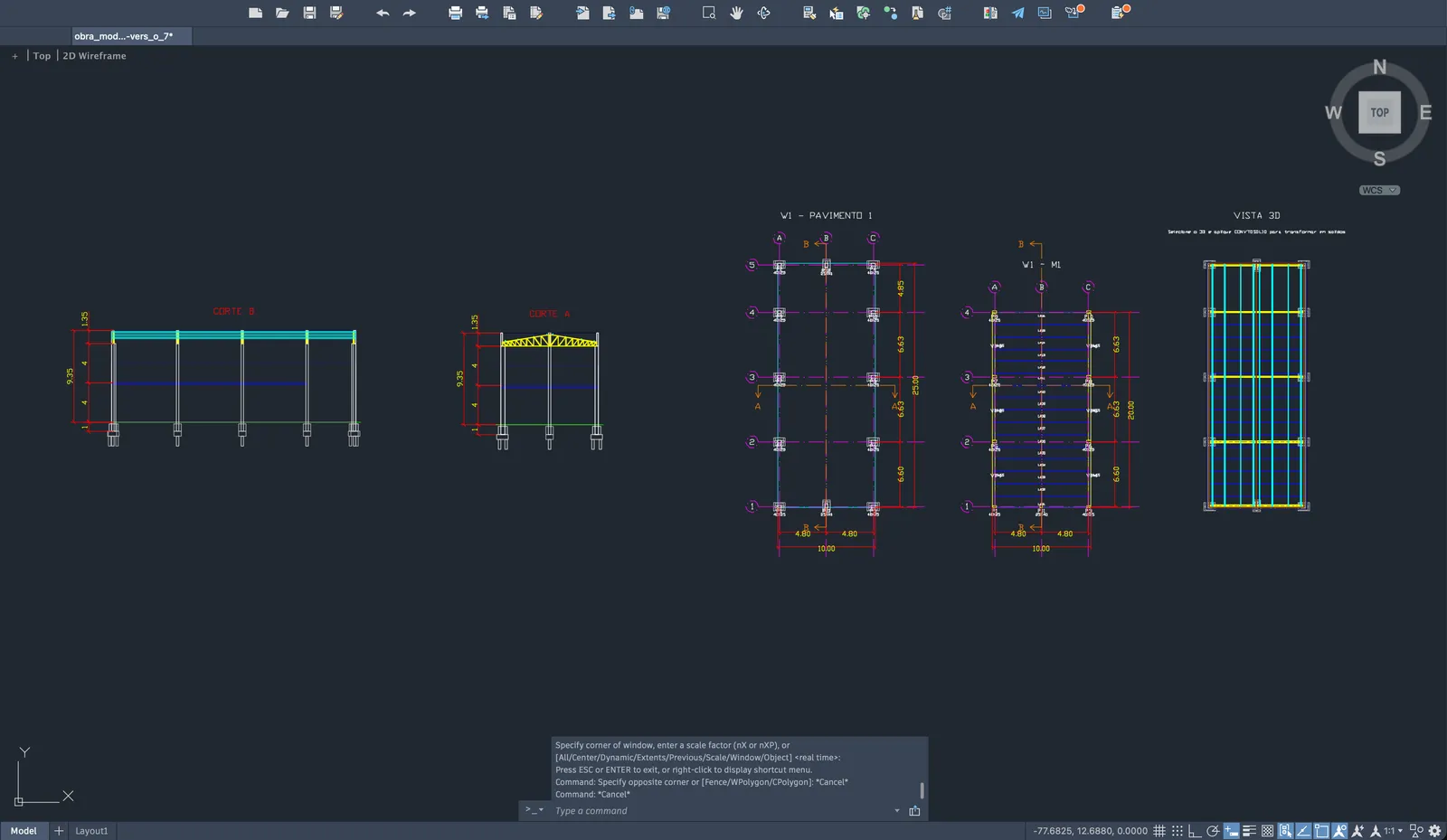The height and width of the screenshot is (840, 1447).
Task: Click the Type a command input field
Action: pos(721,811)
